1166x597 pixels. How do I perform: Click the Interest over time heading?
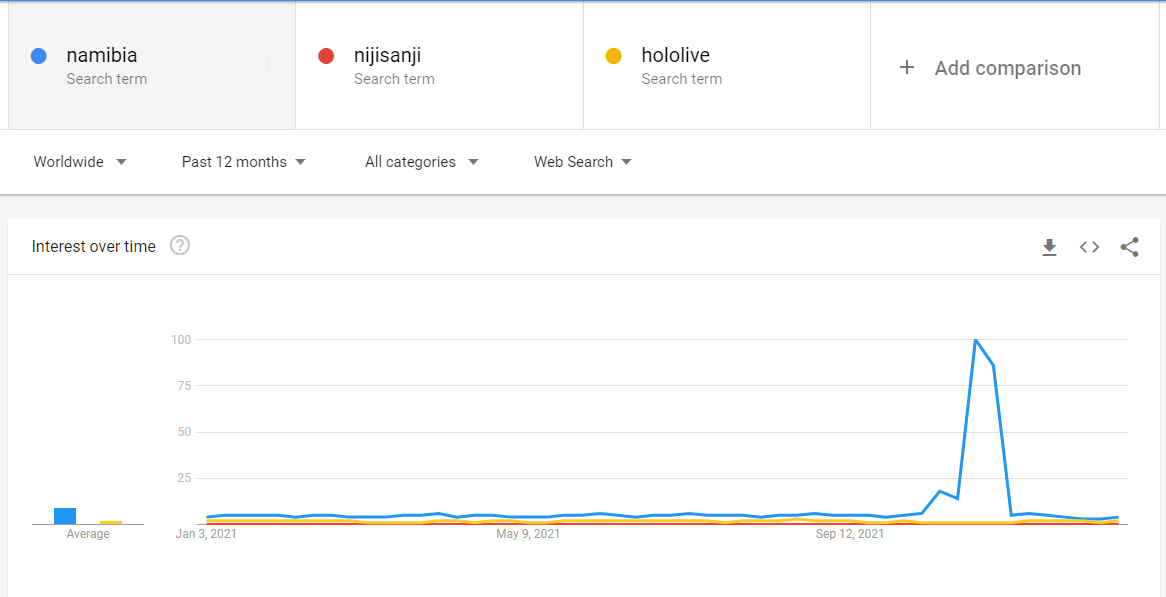pos(94,247)
